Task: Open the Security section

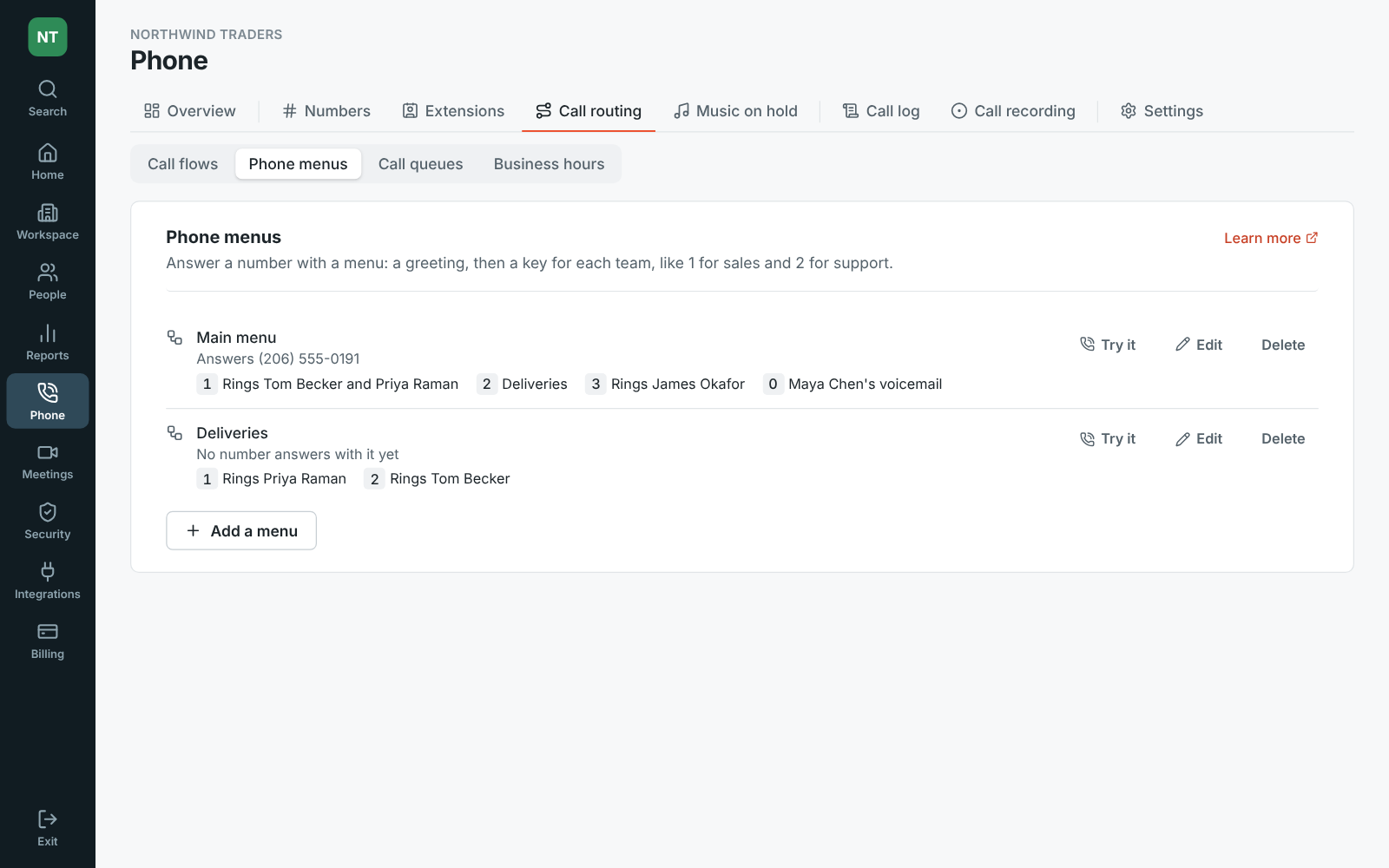Action: click(x=48, y=522)
